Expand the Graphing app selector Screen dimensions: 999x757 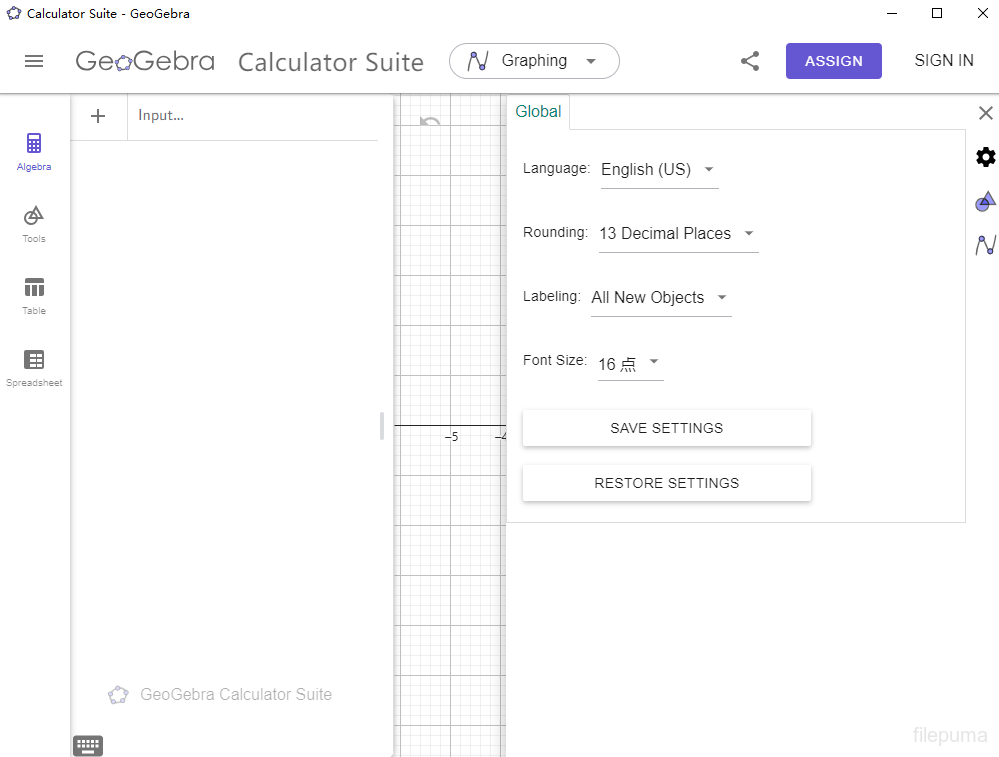pos(534,61)
